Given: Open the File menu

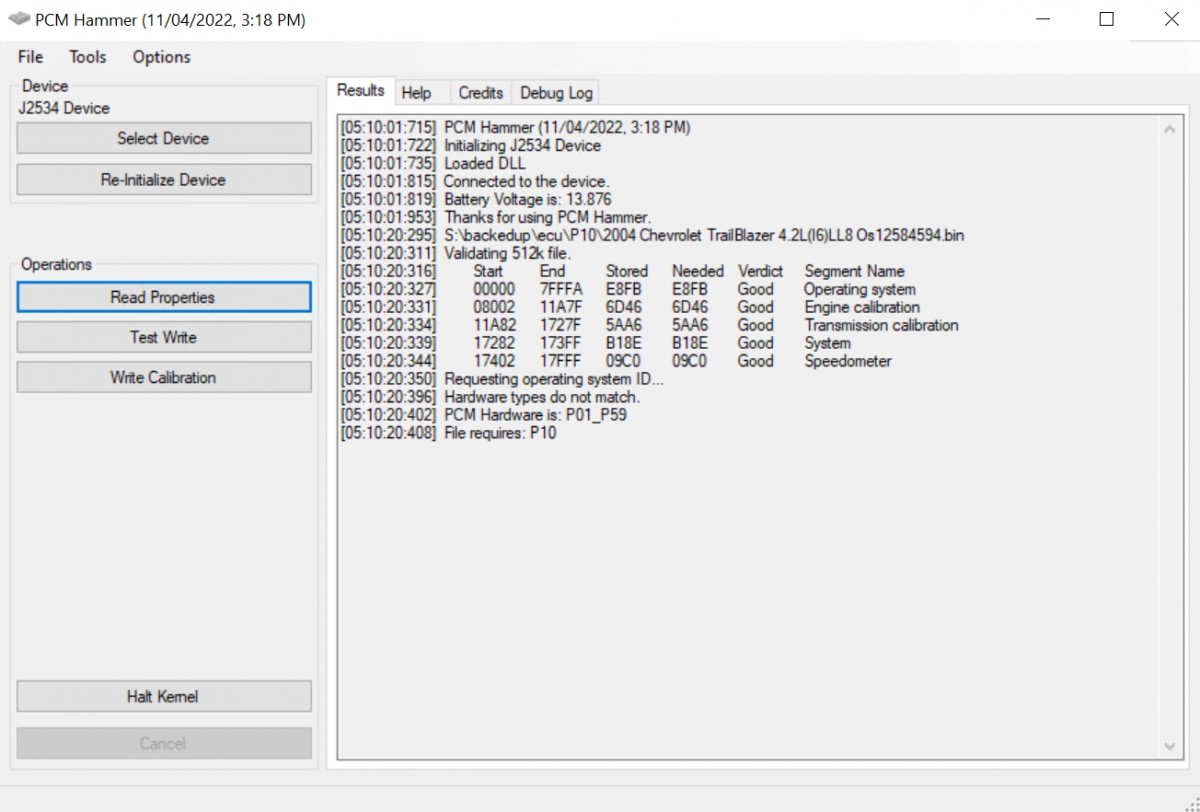Looking at the screenshot, I should (30, 57).
